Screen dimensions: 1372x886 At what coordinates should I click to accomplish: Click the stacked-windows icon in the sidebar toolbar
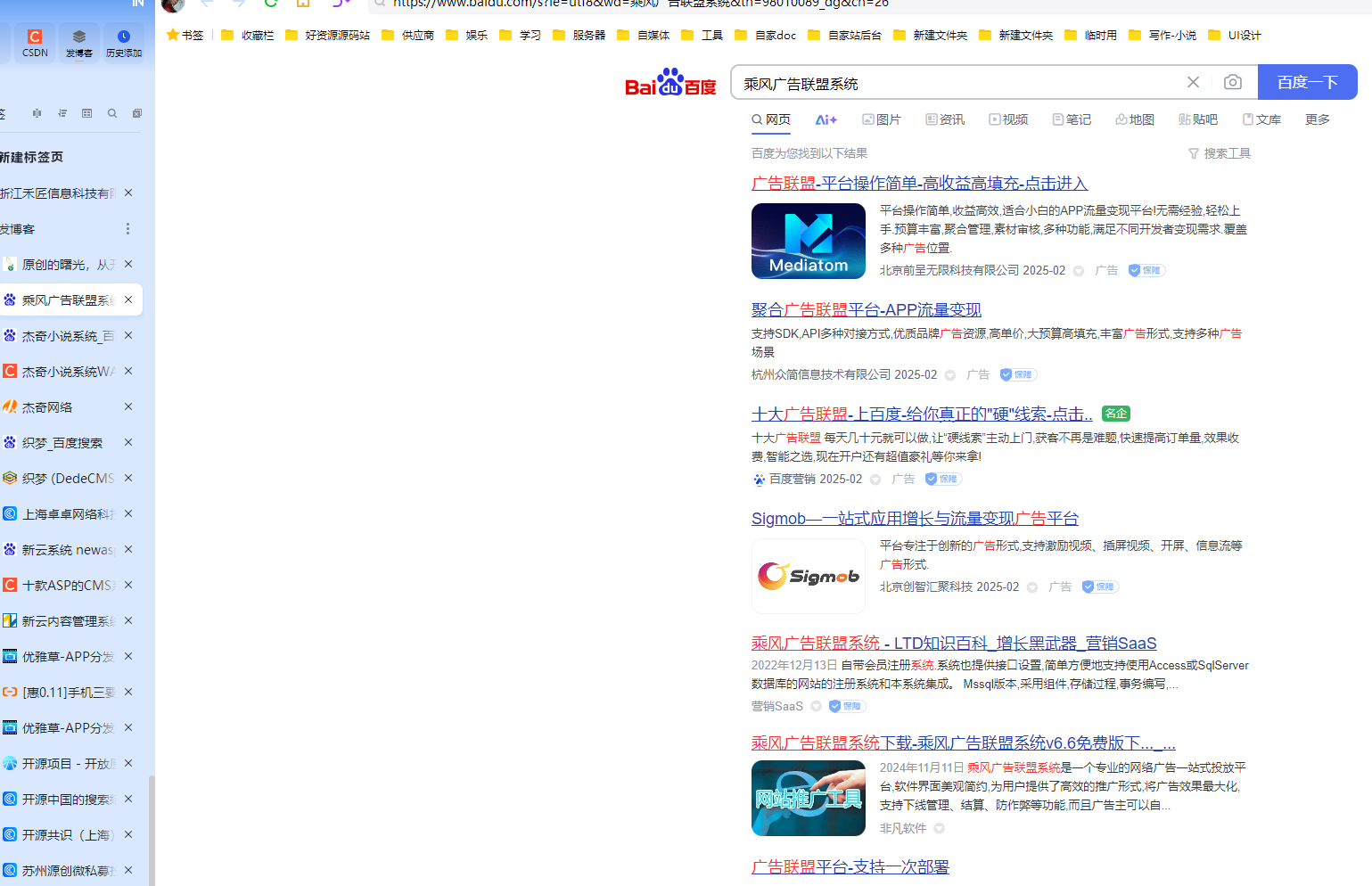[136, 113]
